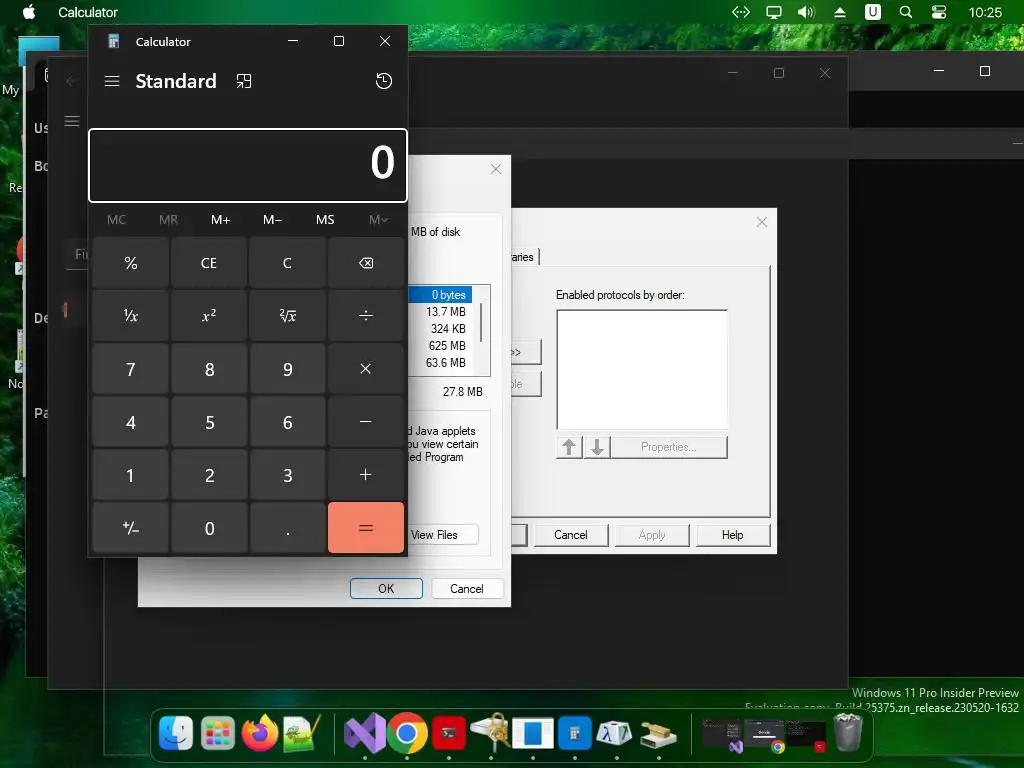Click the display icon in menu bar
Viewport: 1024px width, 768px height.
tap(773, 12)
